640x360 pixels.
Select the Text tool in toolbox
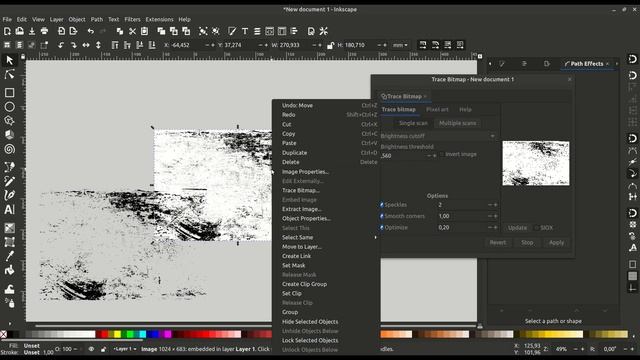coord(9,209)
